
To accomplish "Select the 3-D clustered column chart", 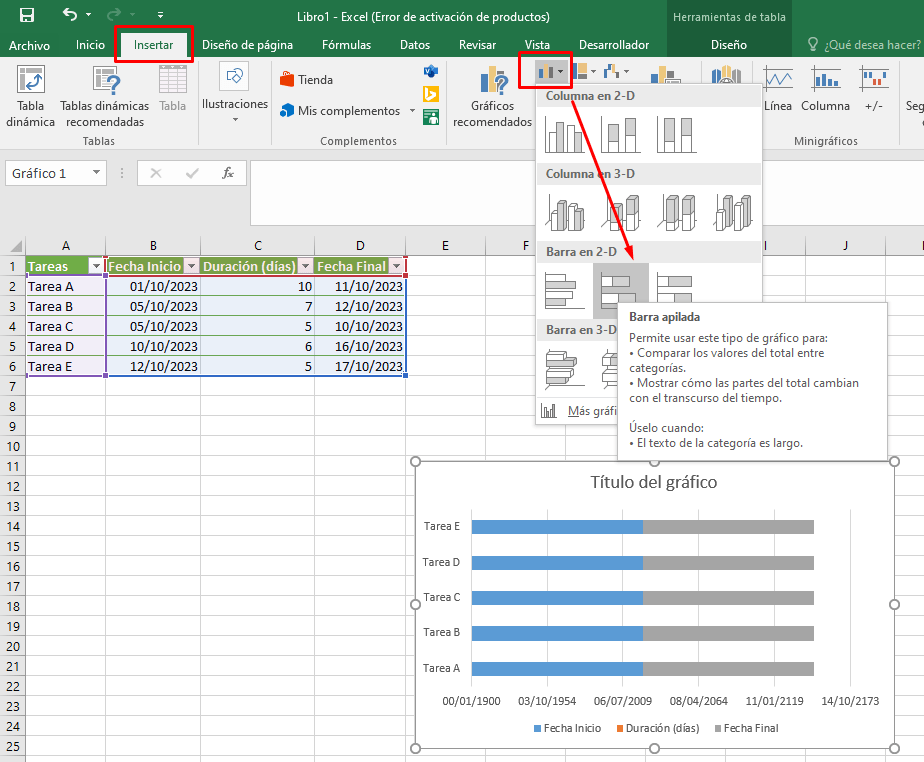I will 564,212.
